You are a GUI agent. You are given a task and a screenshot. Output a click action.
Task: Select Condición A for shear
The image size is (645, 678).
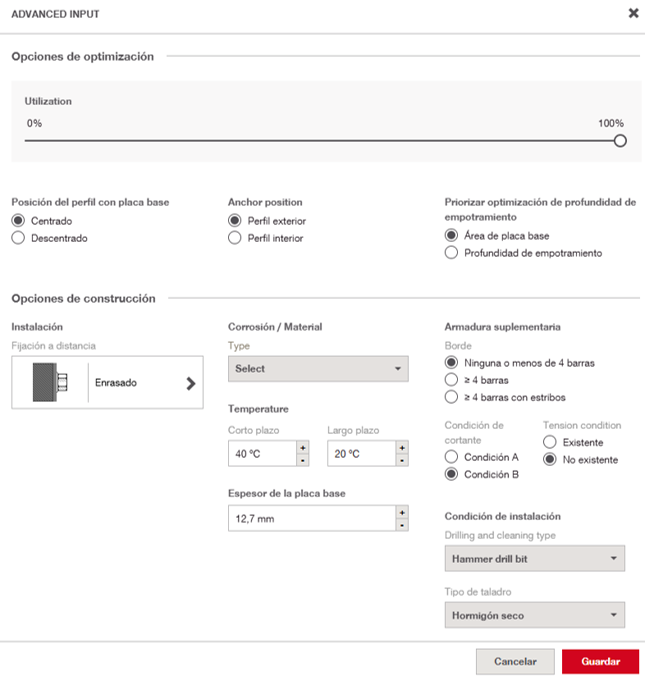pos(451,457)
